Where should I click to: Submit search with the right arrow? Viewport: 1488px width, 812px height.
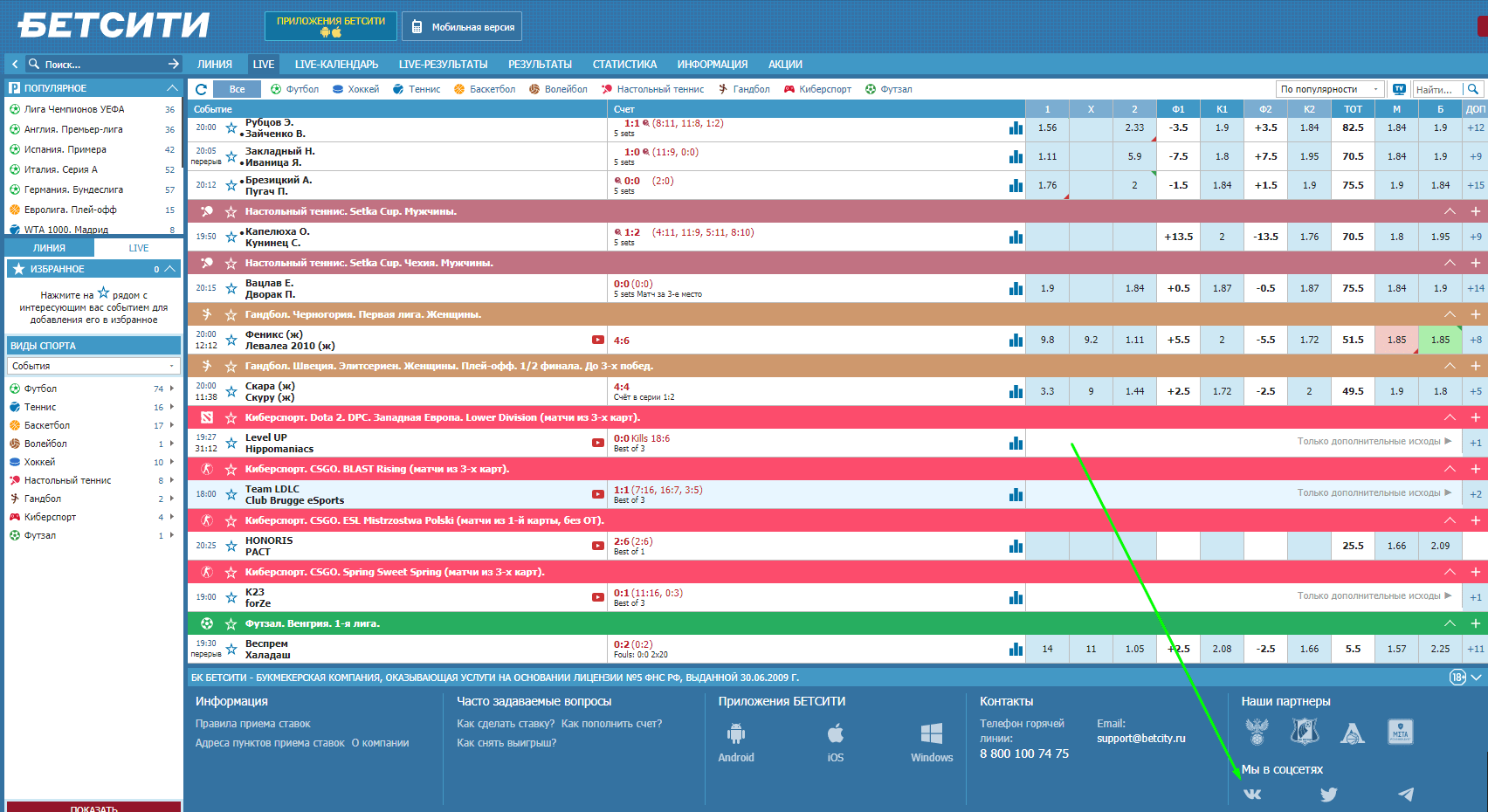click(173, 64)
